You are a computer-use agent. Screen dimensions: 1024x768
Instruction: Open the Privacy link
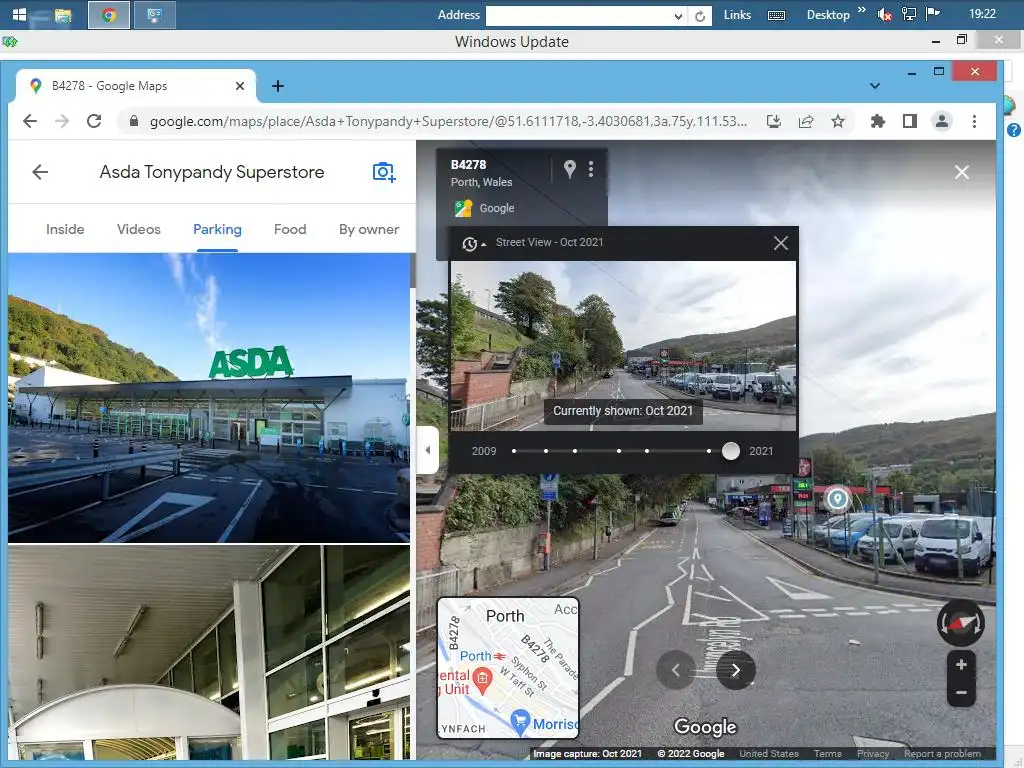coord(873,754)
